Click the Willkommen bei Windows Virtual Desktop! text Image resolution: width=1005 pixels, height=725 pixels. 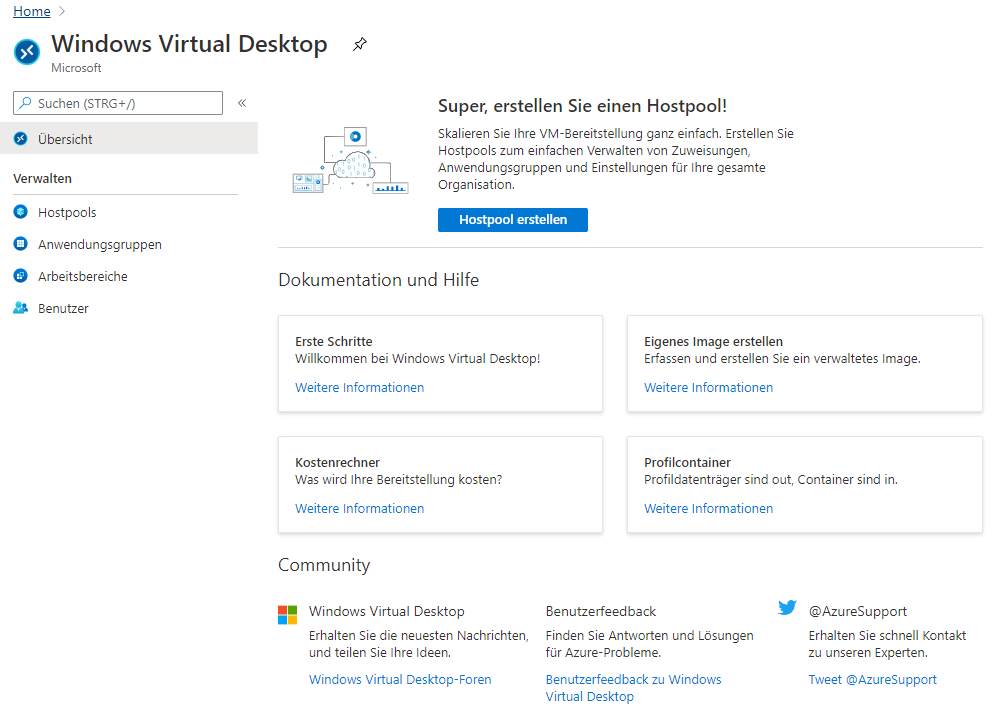point(417,358)
